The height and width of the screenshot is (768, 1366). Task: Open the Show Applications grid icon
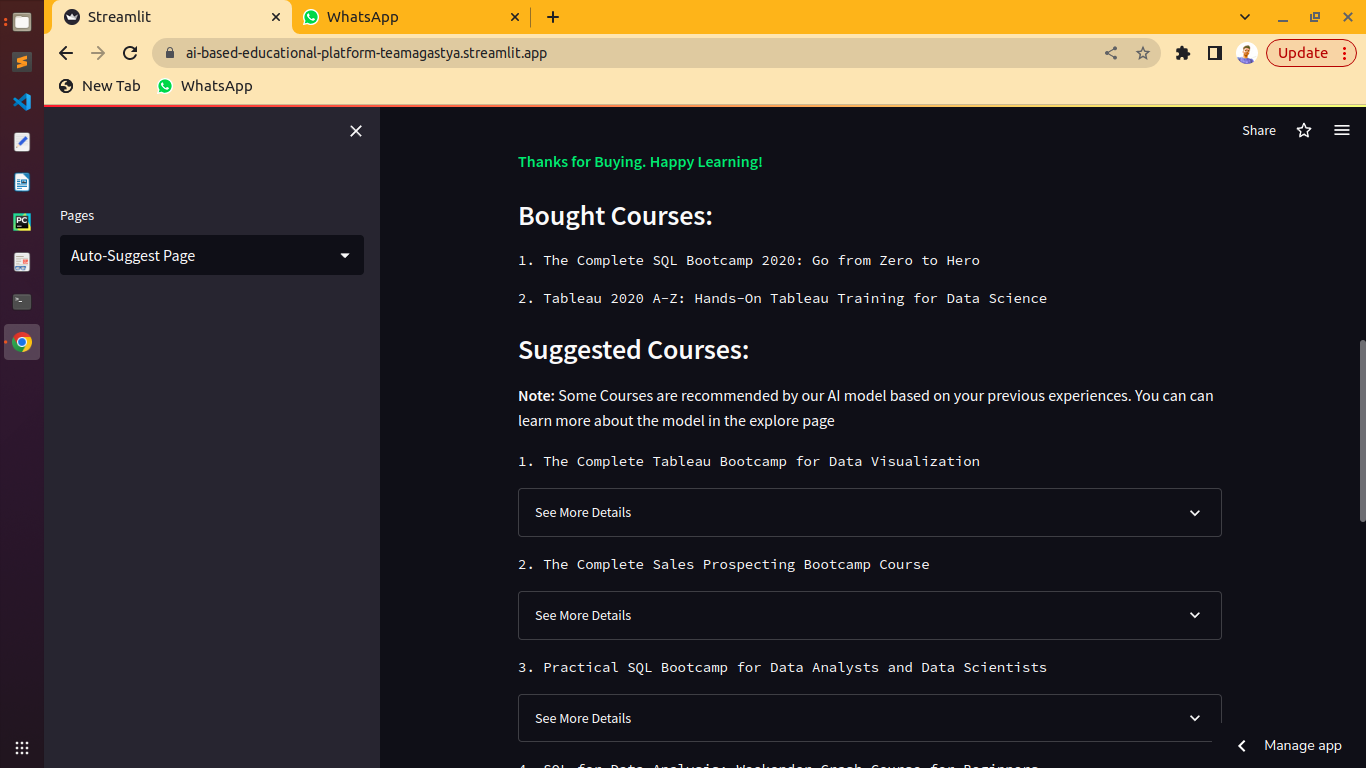21,747
